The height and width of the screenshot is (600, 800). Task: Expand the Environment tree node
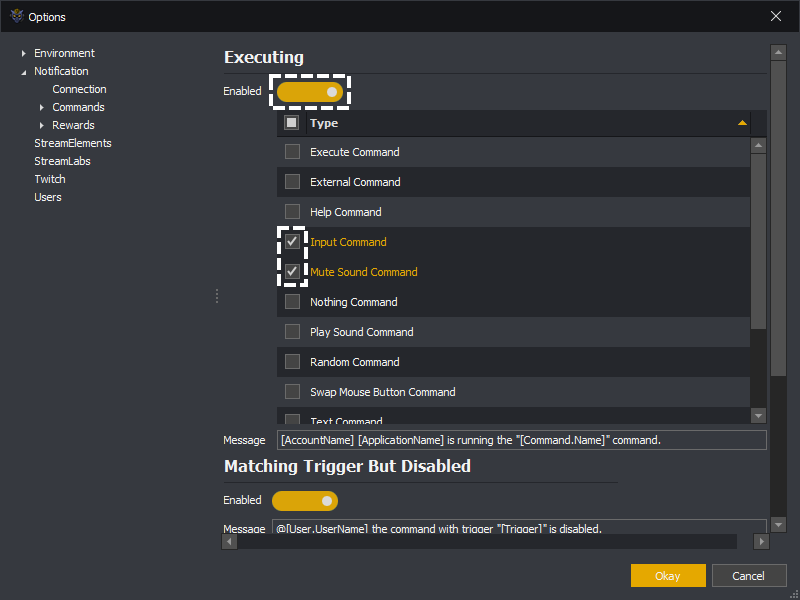coord(23,53)
